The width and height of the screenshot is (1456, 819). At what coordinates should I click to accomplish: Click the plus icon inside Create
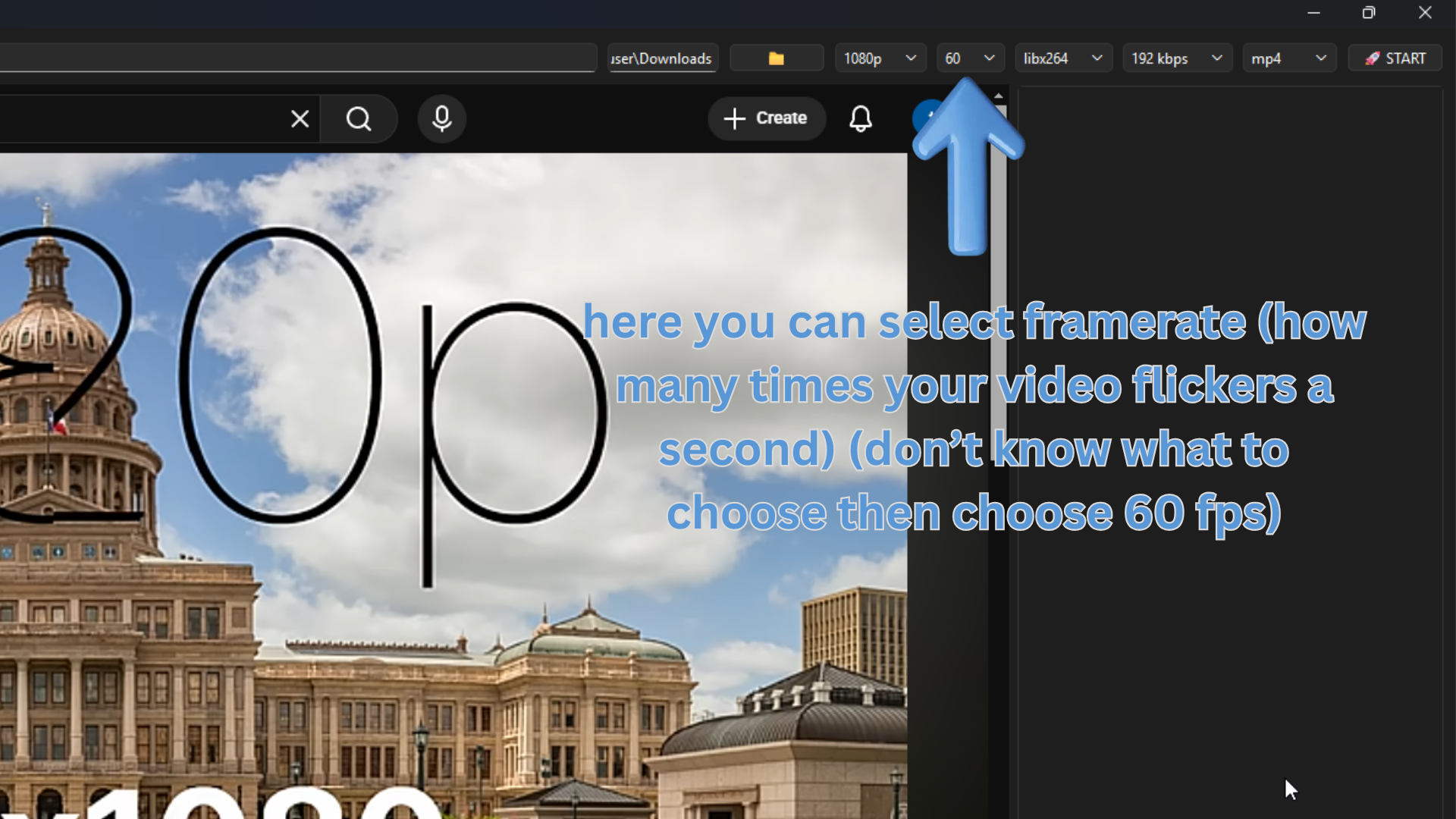tap(734, 118)
